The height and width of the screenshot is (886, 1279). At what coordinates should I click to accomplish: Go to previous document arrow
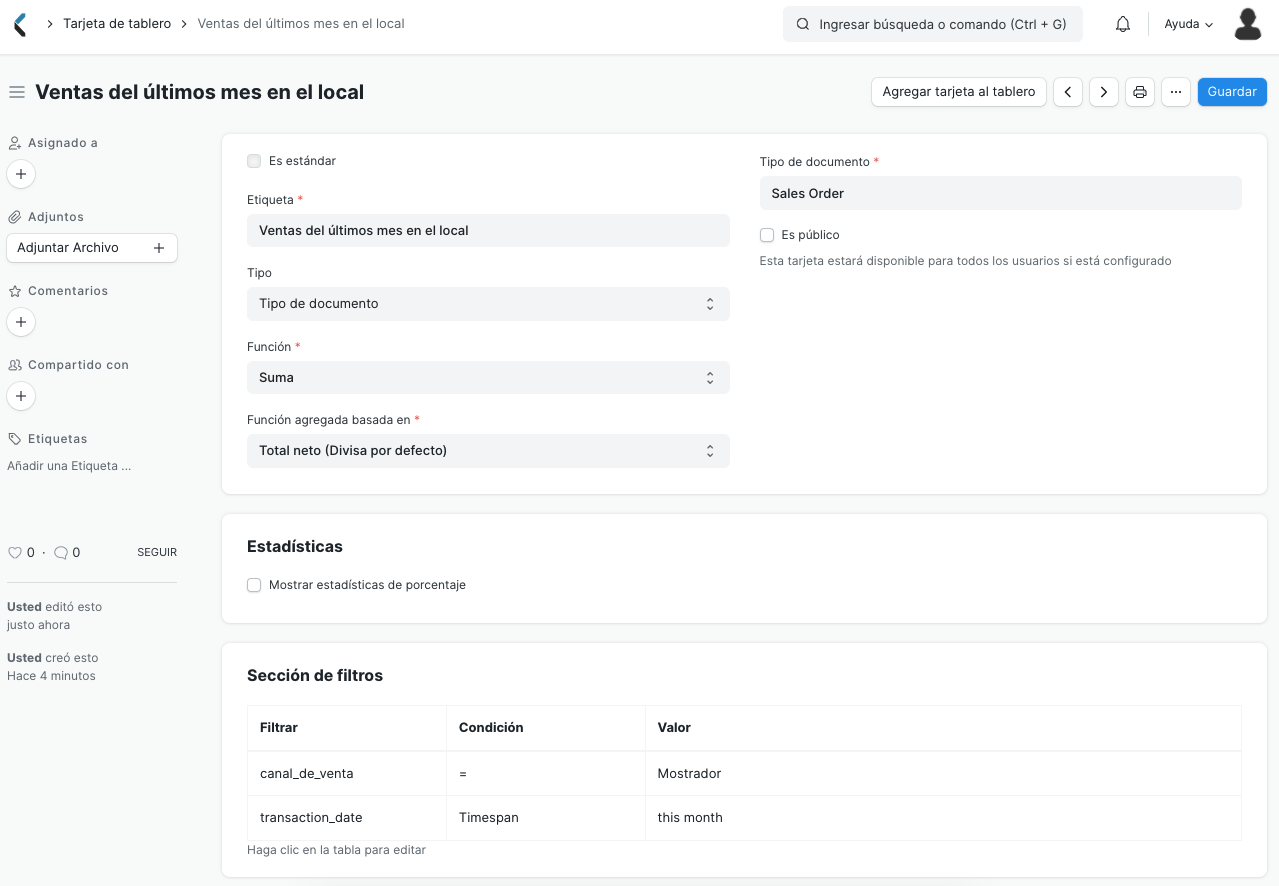pyautogui.click(x=1068, y=92)
